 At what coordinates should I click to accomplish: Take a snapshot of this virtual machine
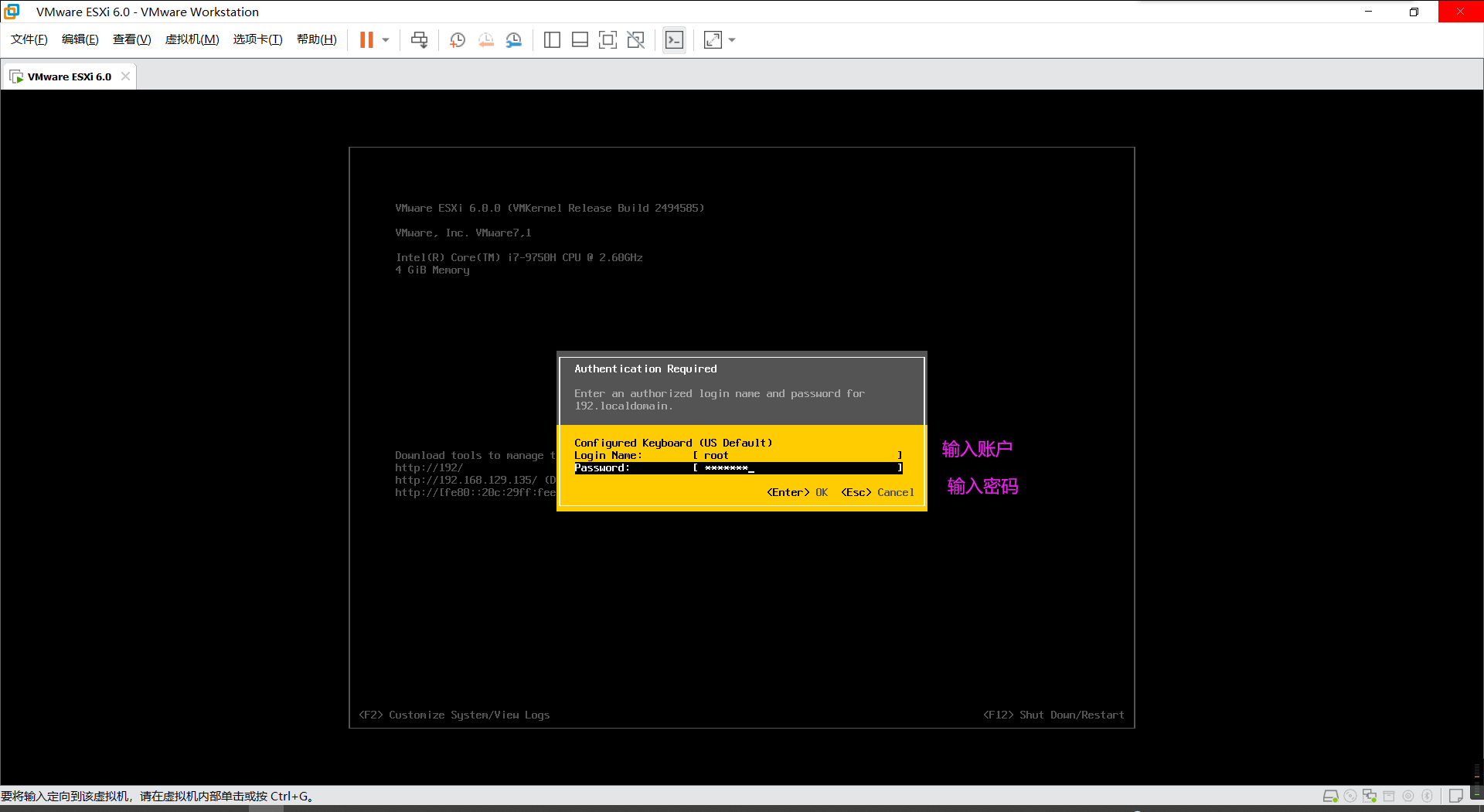[x=458, y=40]
